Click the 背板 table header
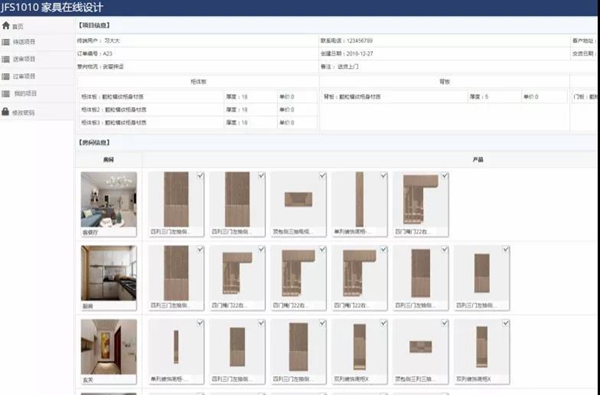 pos(445,82)
